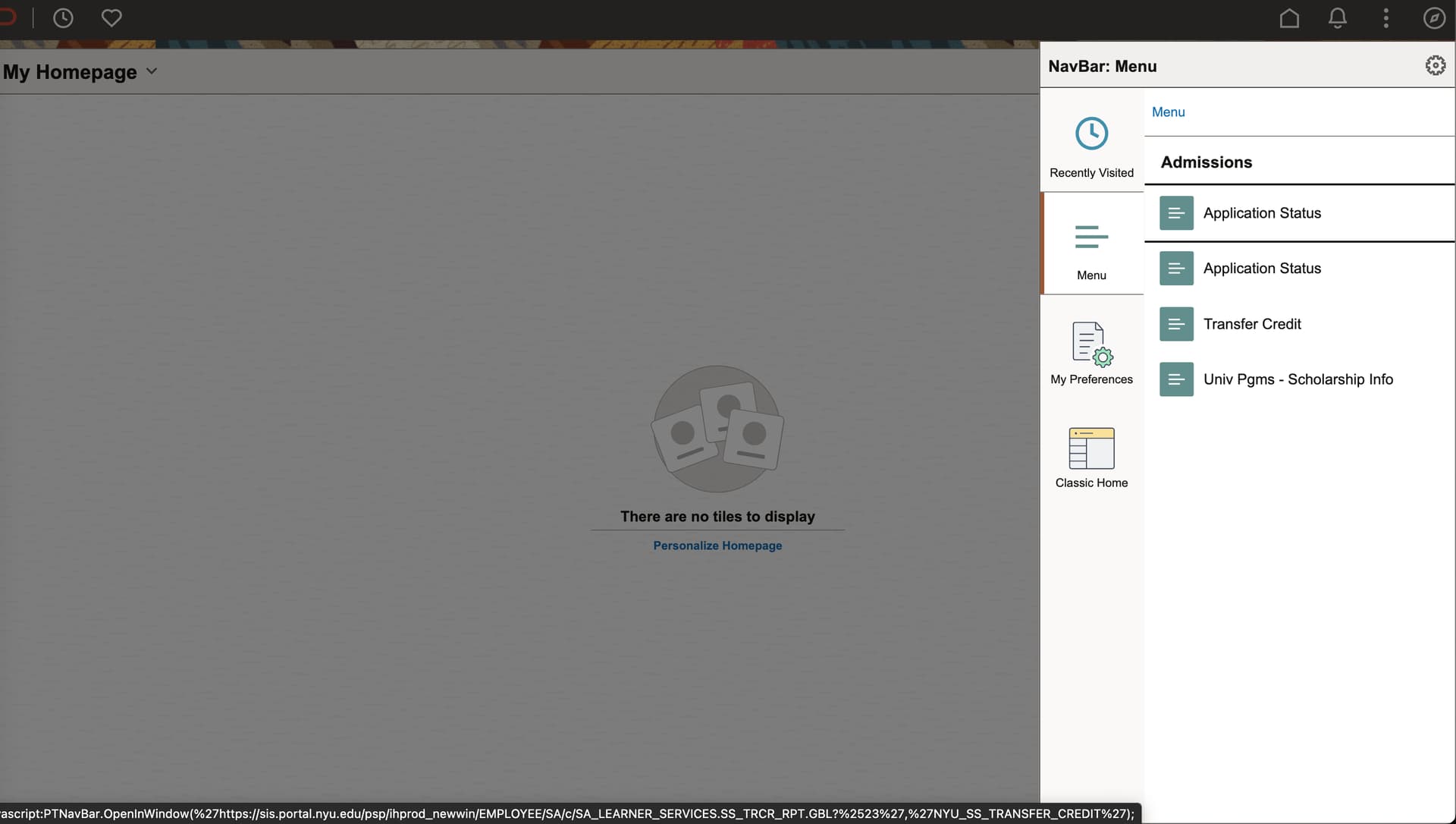This screenshot has height=824, width=1456.
Task: Click the NavBar settings gear icon
Action: 1435,66
